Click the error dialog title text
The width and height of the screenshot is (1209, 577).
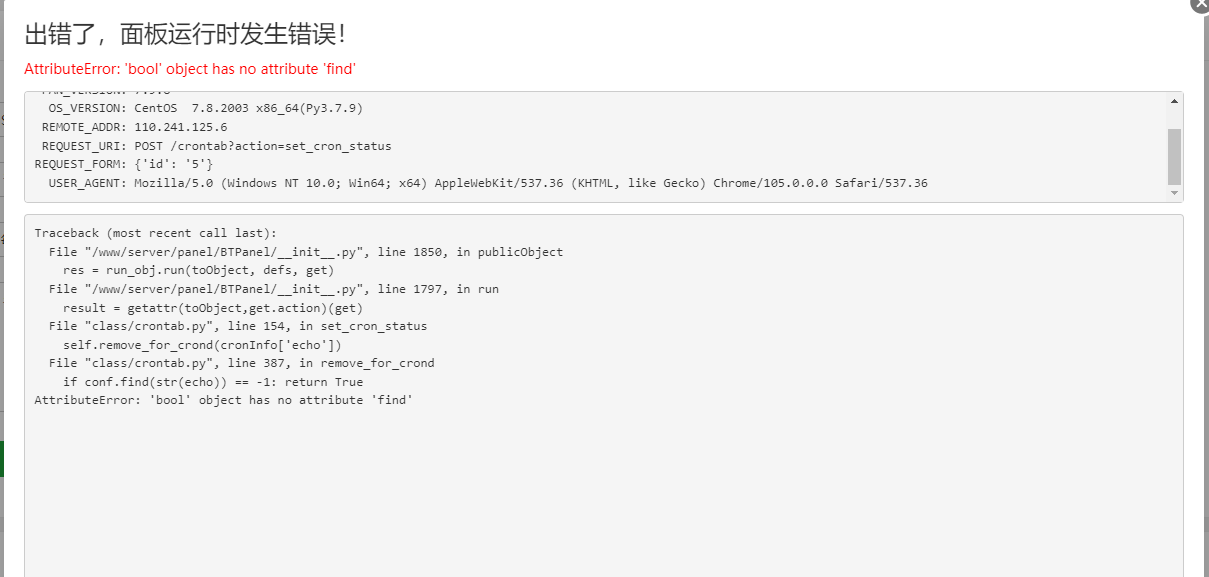point(186,34)
